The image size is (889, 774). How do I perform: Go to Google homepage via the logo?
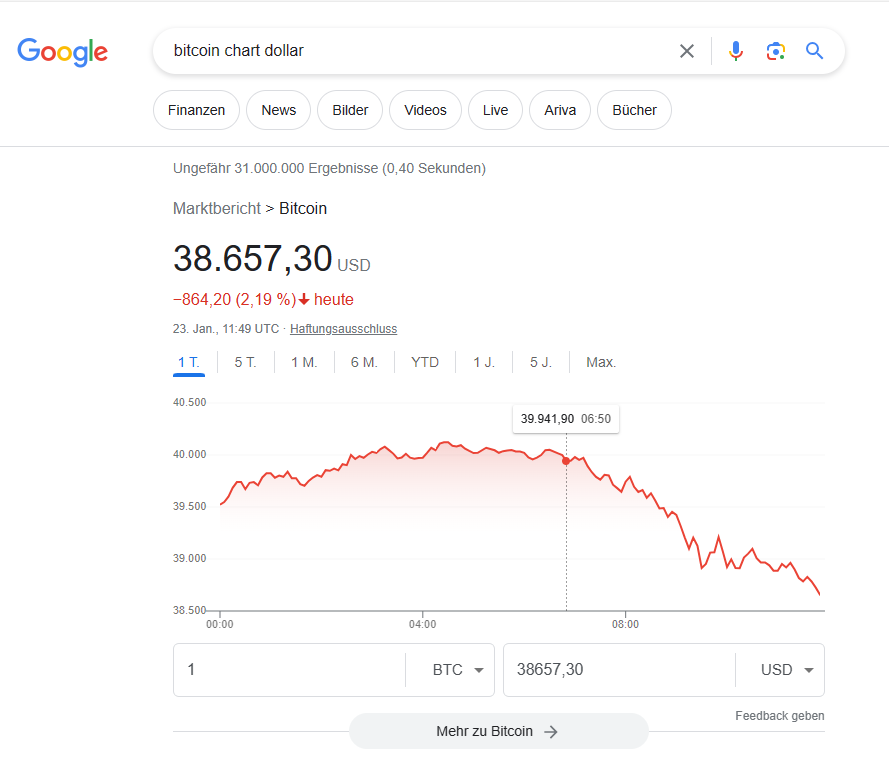point(62,52)
